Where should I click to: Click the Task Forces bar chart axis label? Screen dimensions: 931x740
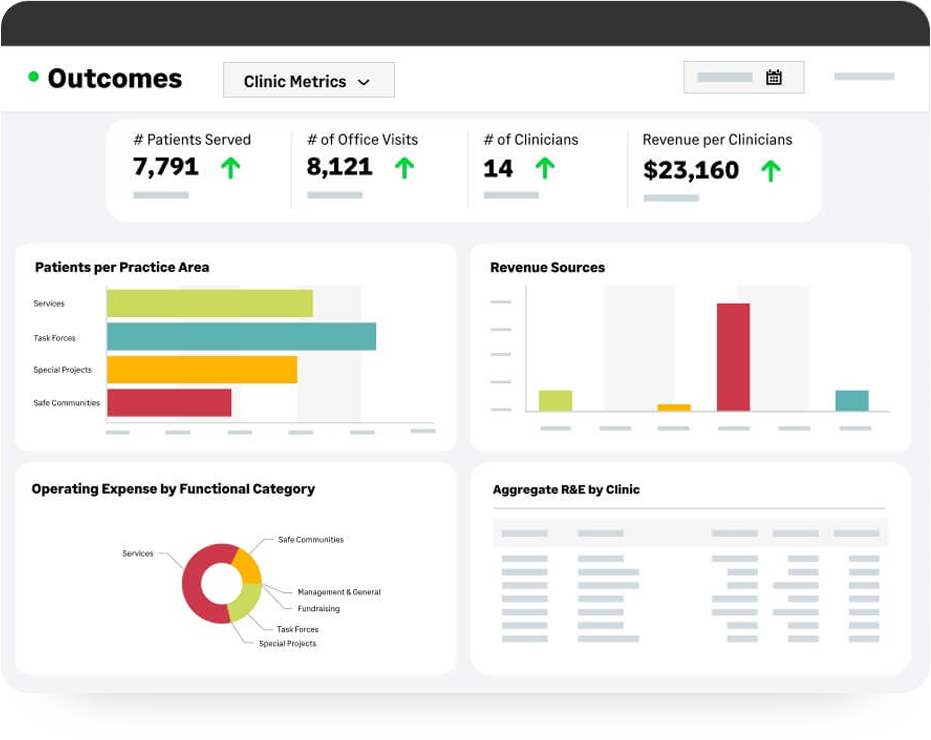[55, 338]
